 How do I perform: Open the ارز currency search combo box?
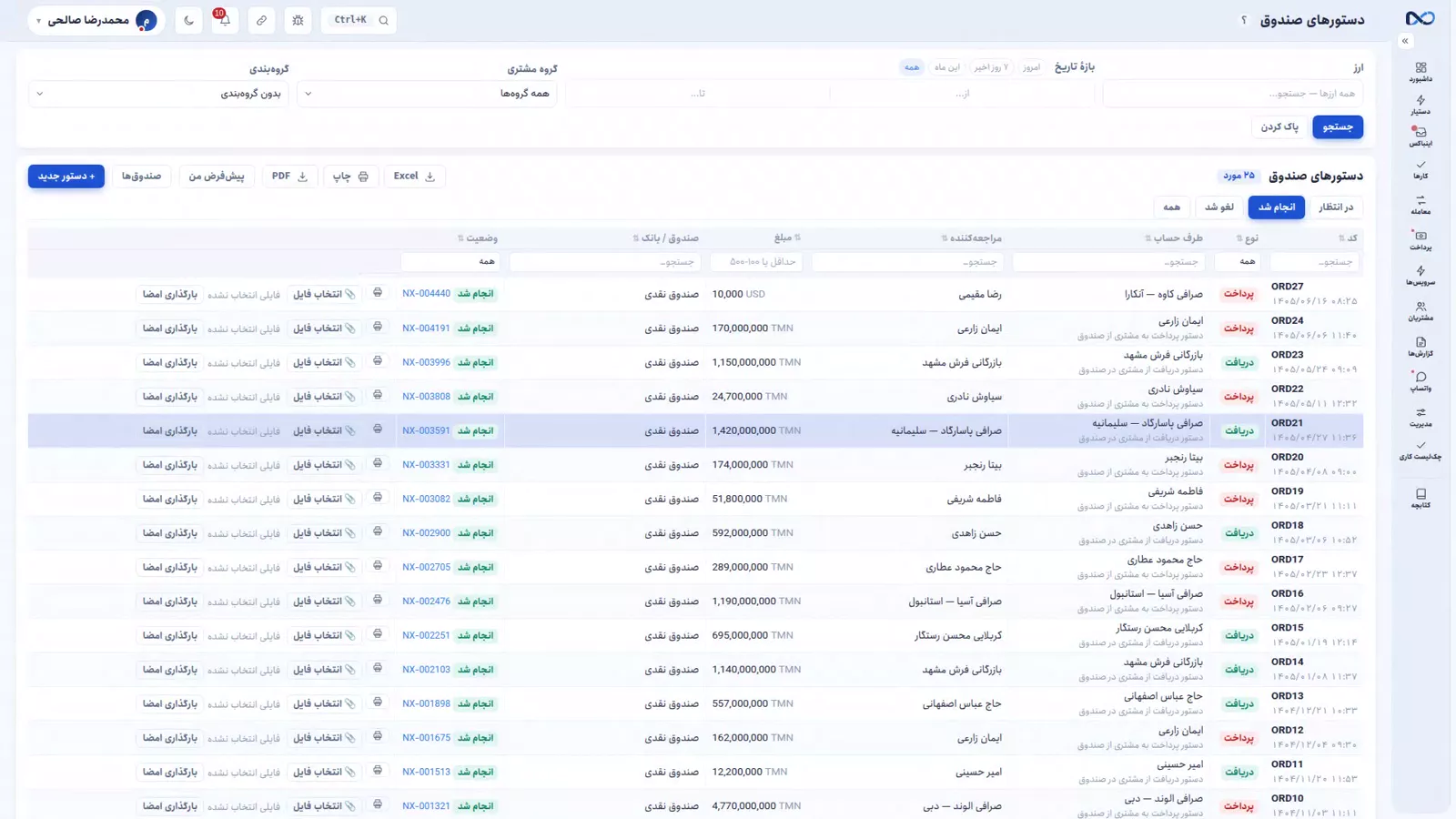point(1232,94)
